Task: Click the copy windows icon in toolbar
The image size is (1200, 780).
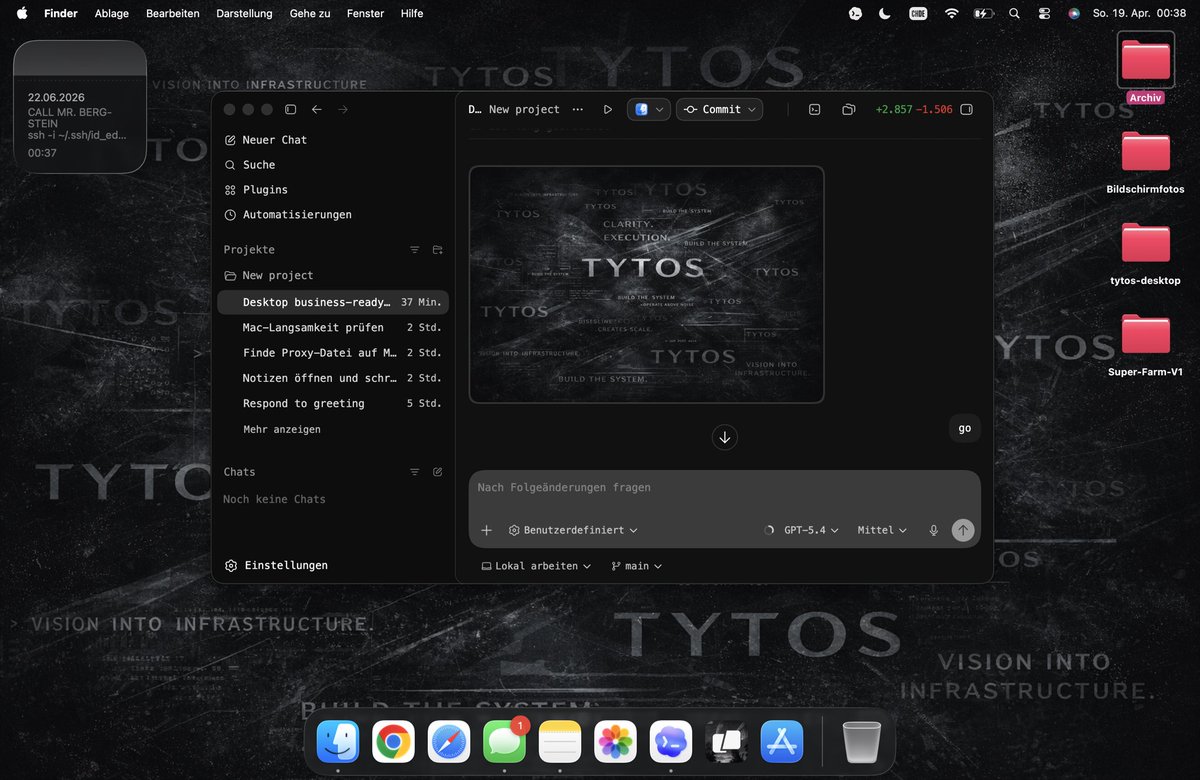Action: (848, 109)
